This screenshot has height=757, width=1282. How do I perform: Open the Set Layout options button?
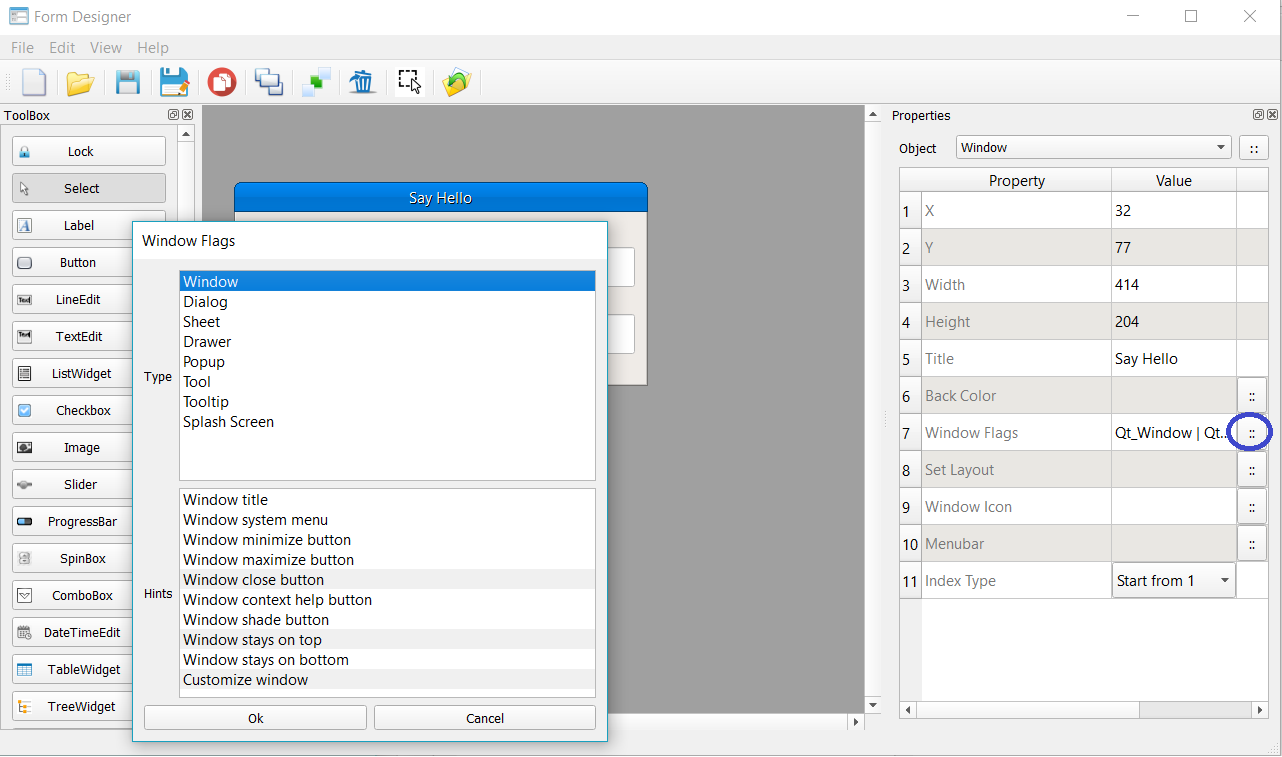[1251, 470]
